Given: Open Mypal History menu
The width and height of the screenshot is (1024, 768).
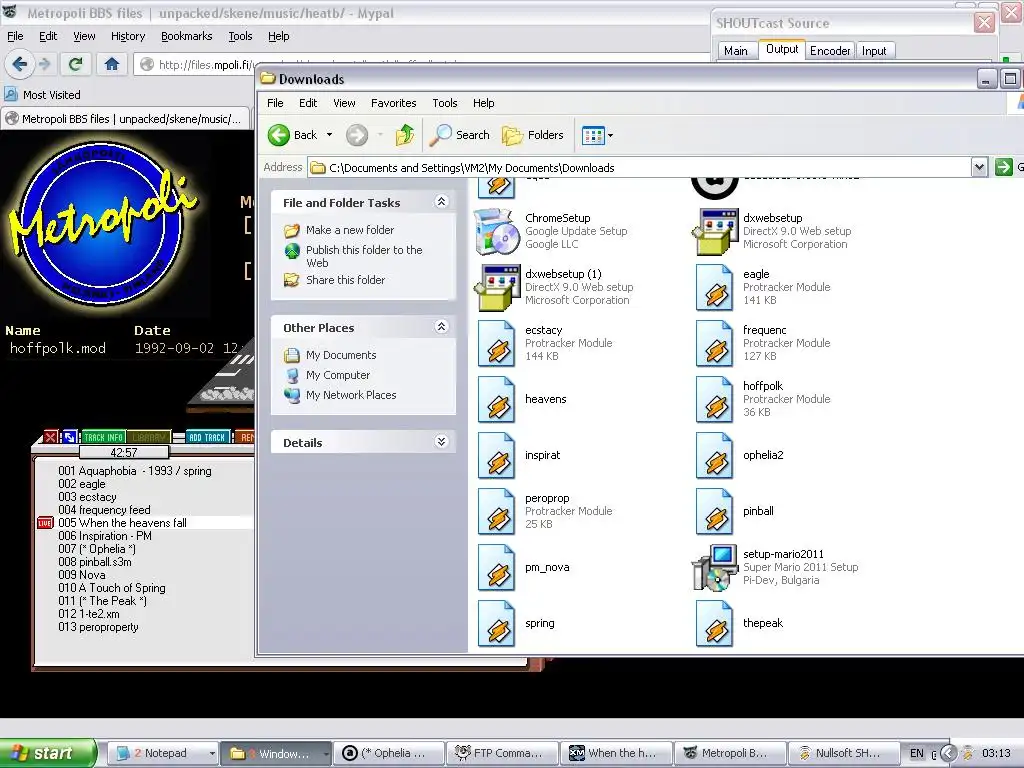Looking at the screenshot, I should coord(128,36).
